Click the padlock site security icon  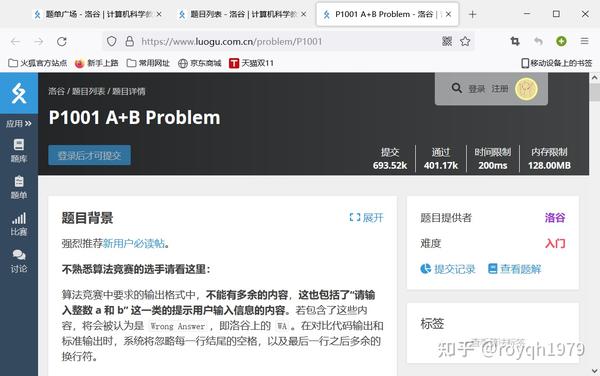(x=130, y=41)
